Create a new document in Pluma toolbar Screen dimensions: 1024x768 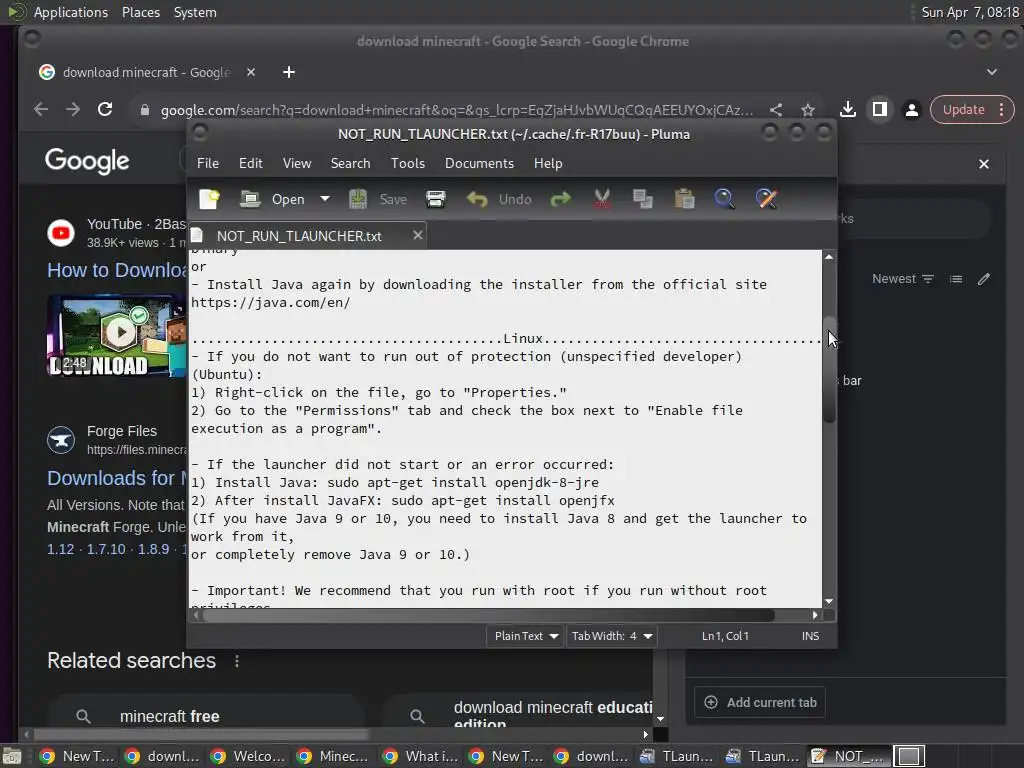click(209, 199)
